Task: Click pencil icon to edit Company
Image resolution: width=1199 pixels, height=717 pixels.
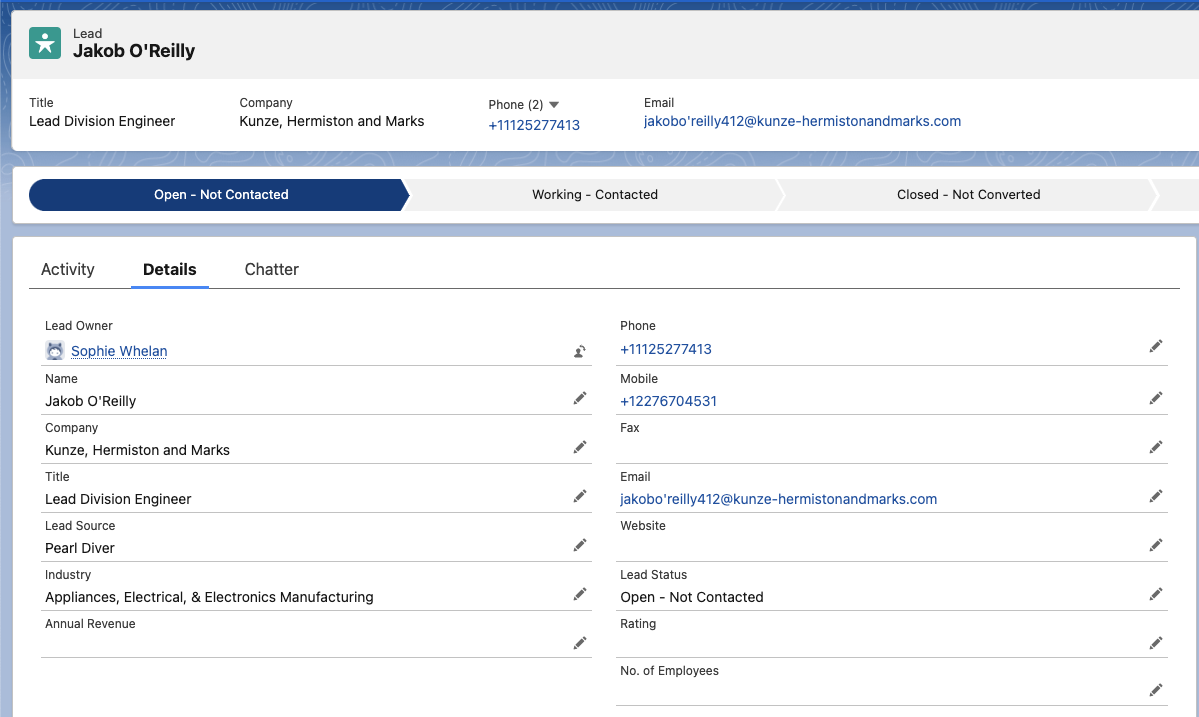Action: [579, 447]
